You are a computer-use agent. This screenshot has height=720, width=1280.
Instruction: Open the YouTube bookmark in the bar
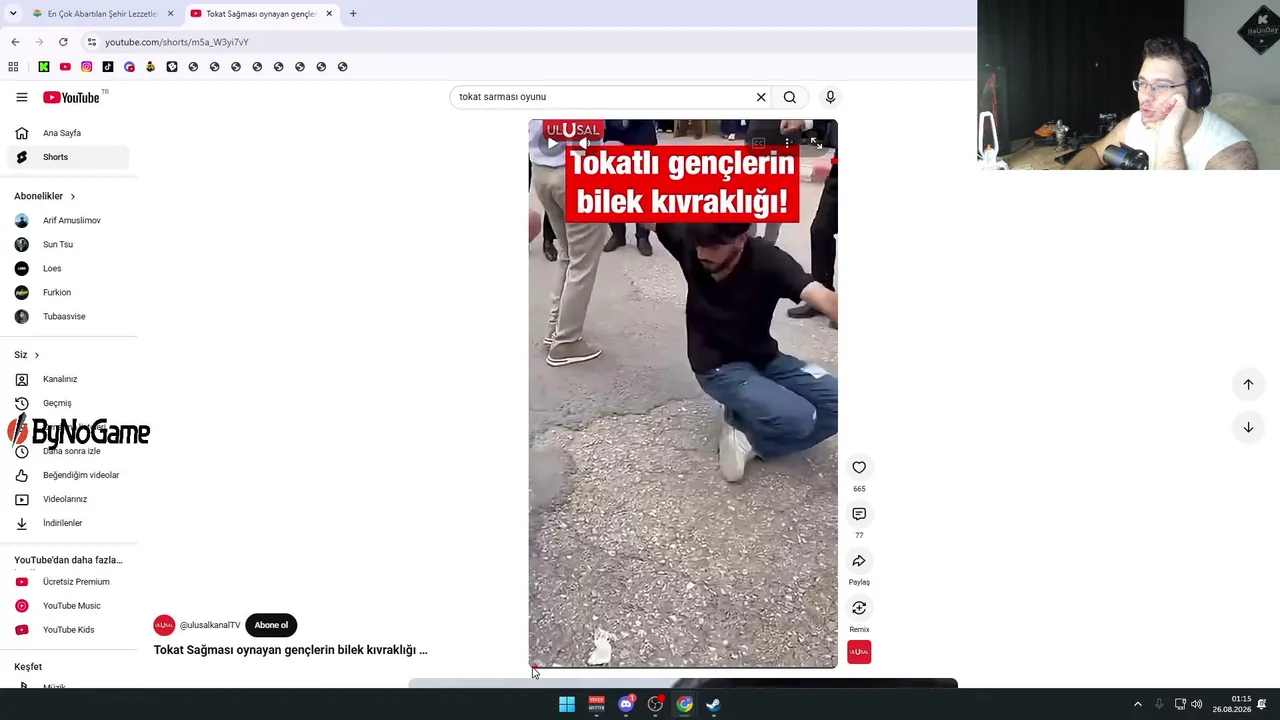65,67
